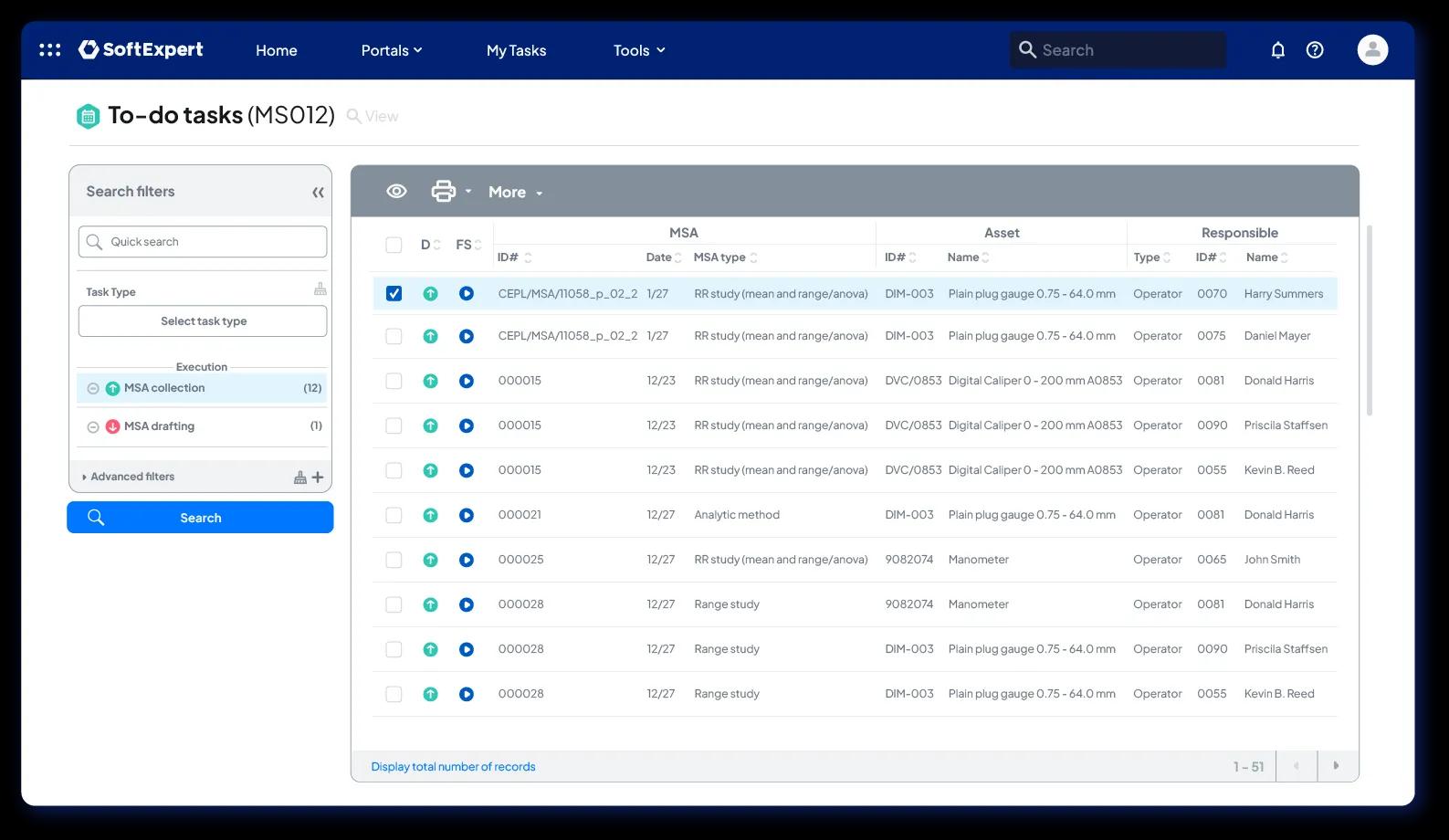This screenshot has height=840, width=1449.
Task: Expand the Advanced filters section
Action: coord(128,477)
